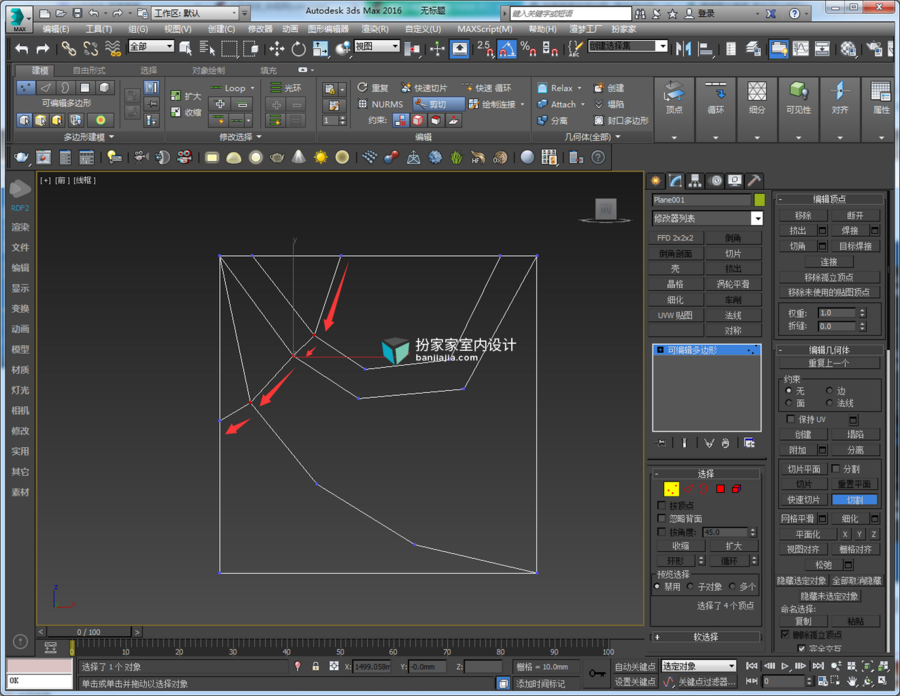Click the 移除 button in 编辑顶点
Screen dimensions: 900x696
click(x=803, y=215)
